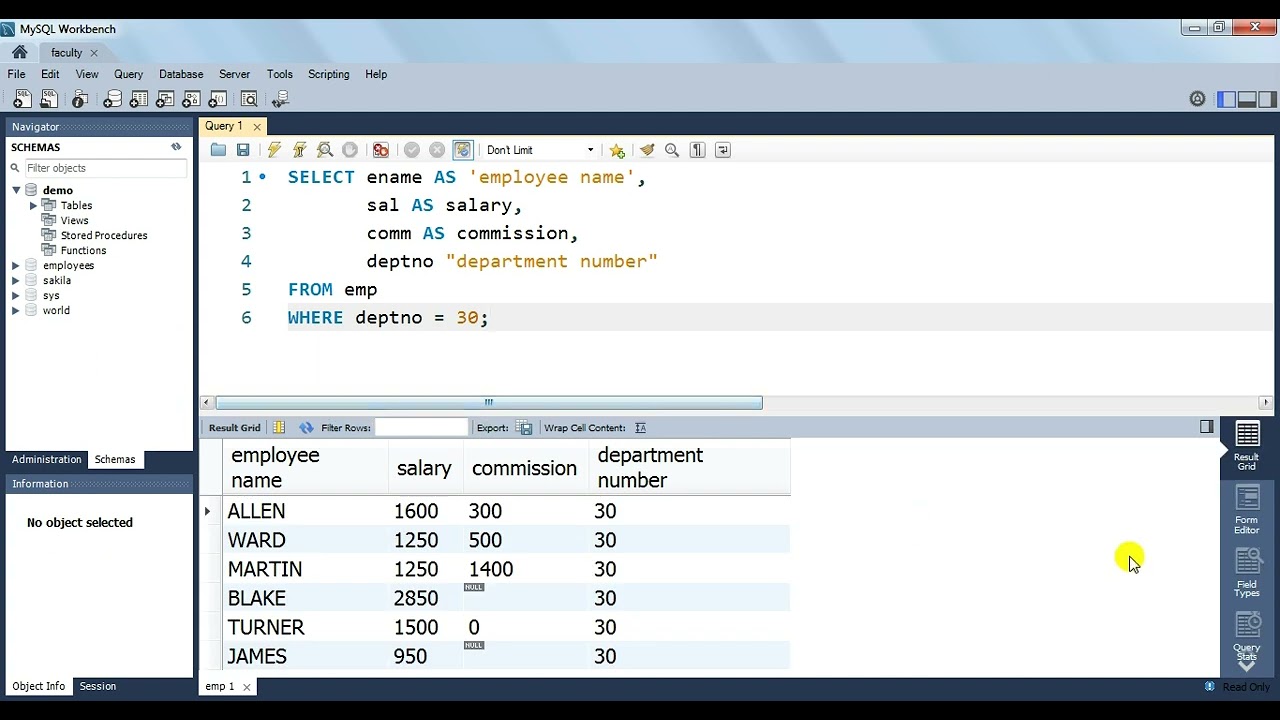Select the Object Info tab
Image resolution: width=1280 pixels, height=720 pixels.
click(x=39, y=686)
